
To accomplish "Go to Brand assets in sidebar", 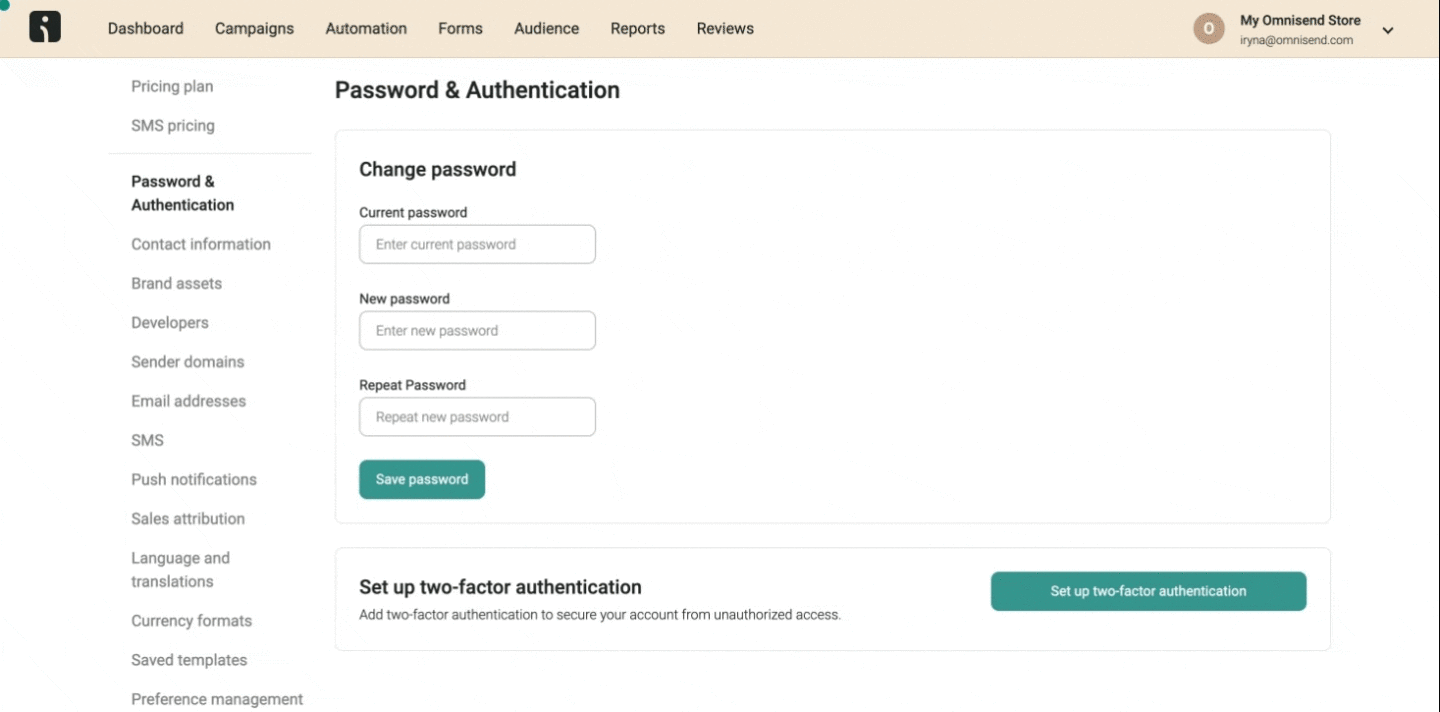I will tap(176, 283).
